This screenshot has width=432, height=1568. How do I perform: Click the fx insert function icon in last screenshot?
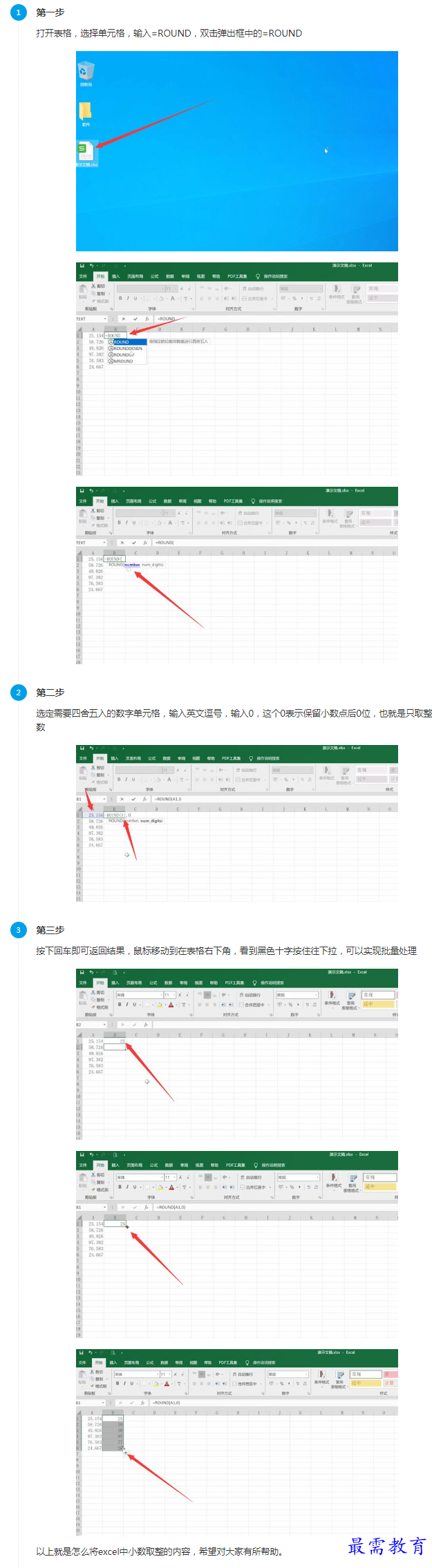point(143,1402)
